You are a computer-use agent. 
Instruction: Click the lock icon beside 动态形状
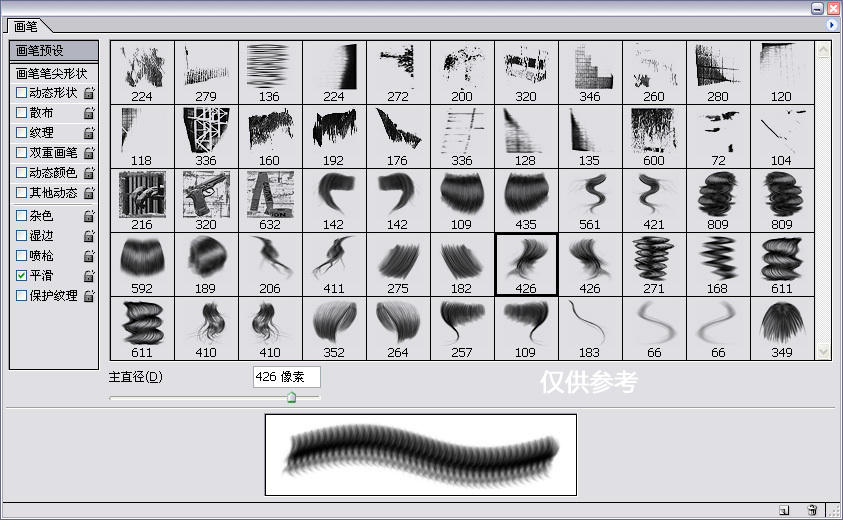coord(89,93)
